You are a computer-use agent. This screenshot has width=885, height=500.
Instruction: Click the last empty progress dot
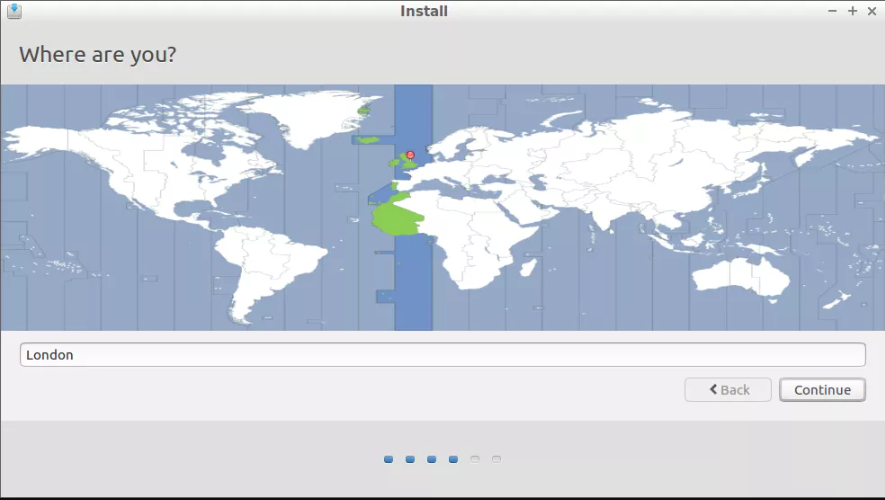[x=496, y=459]
